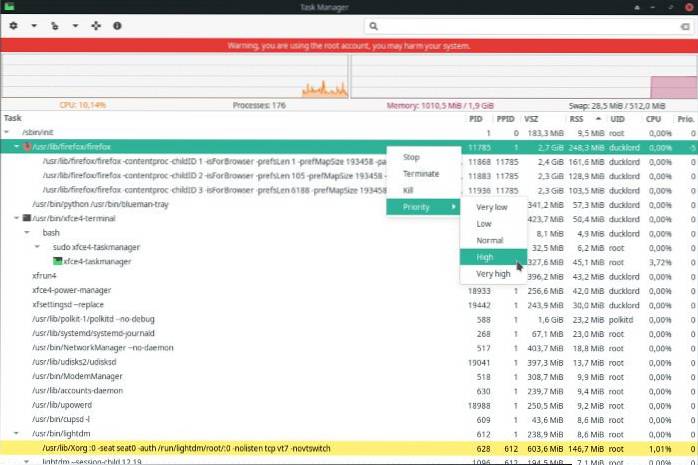
Task: Click the terminal icon in xfce4-terminal row
Action: 27,218
